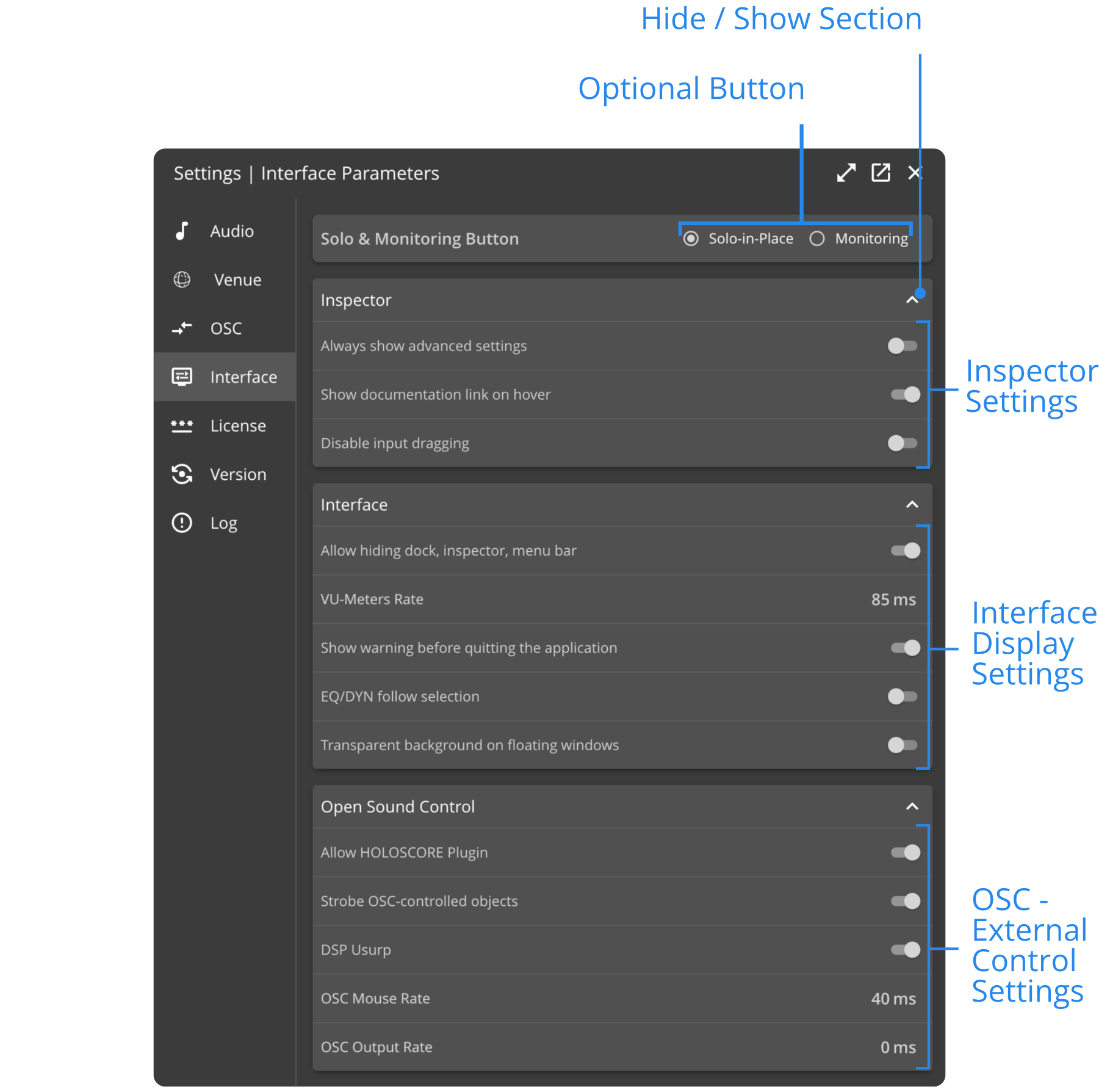Screen dimensions: 1099x1092
Task: Click the globe Venue icon
Action: [182, 280]
